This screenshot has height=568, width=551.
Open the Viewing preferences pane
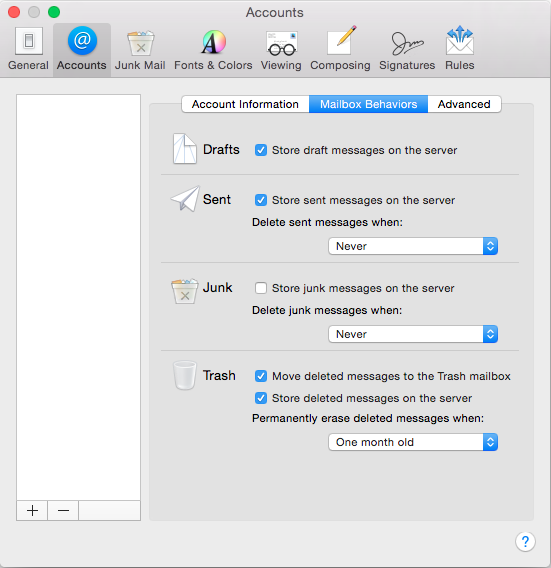pyautogui.click(x=281, y=49)
